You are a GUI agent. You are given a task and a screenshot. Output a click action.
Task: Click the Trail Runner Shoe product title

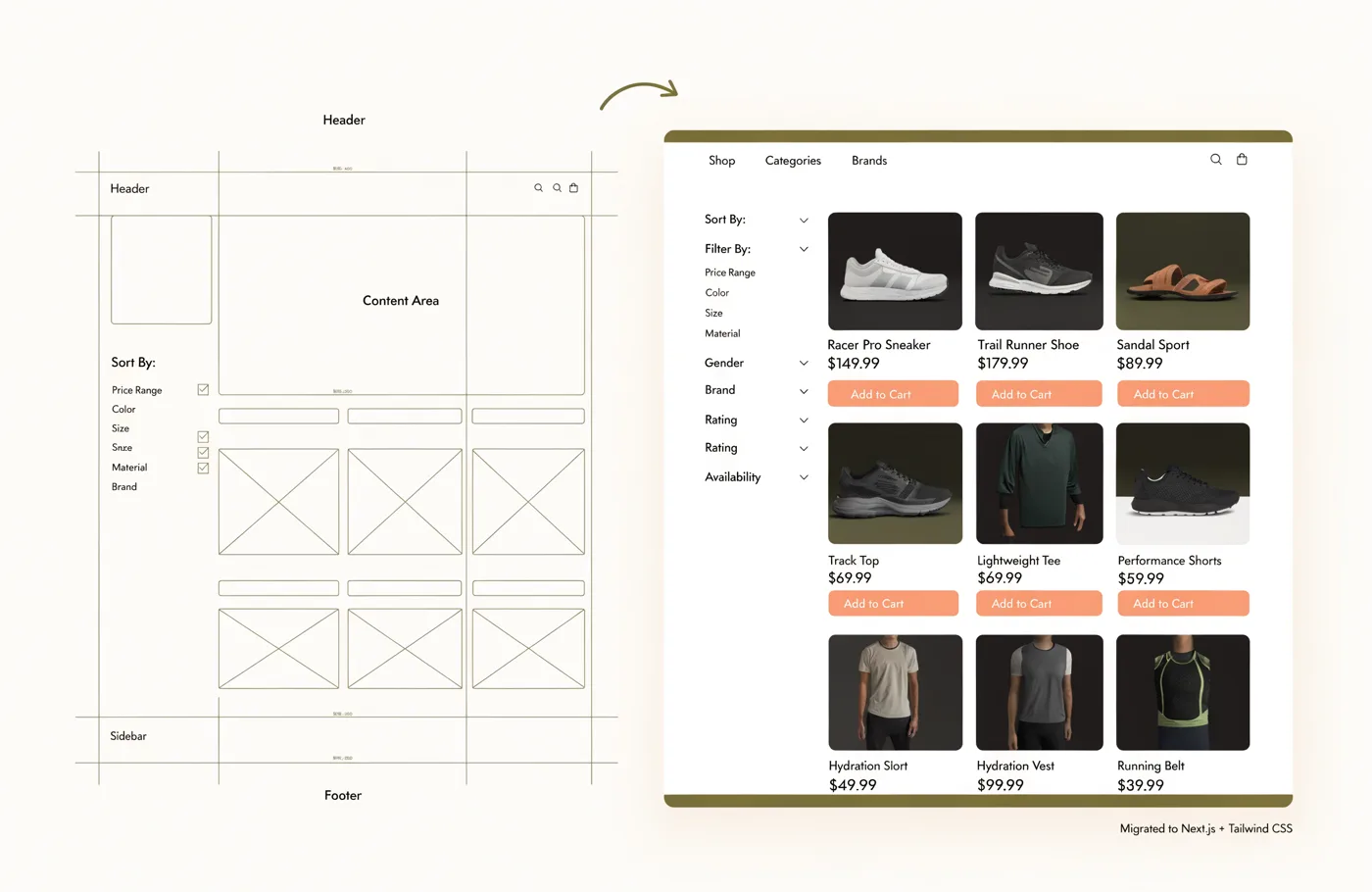tap(1028, 345)
